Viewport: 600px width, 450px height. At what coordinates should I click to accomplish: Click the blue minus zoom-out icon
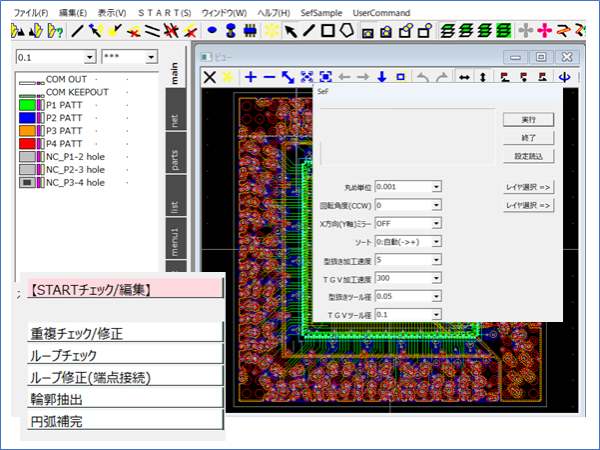[x=269, y=77]
